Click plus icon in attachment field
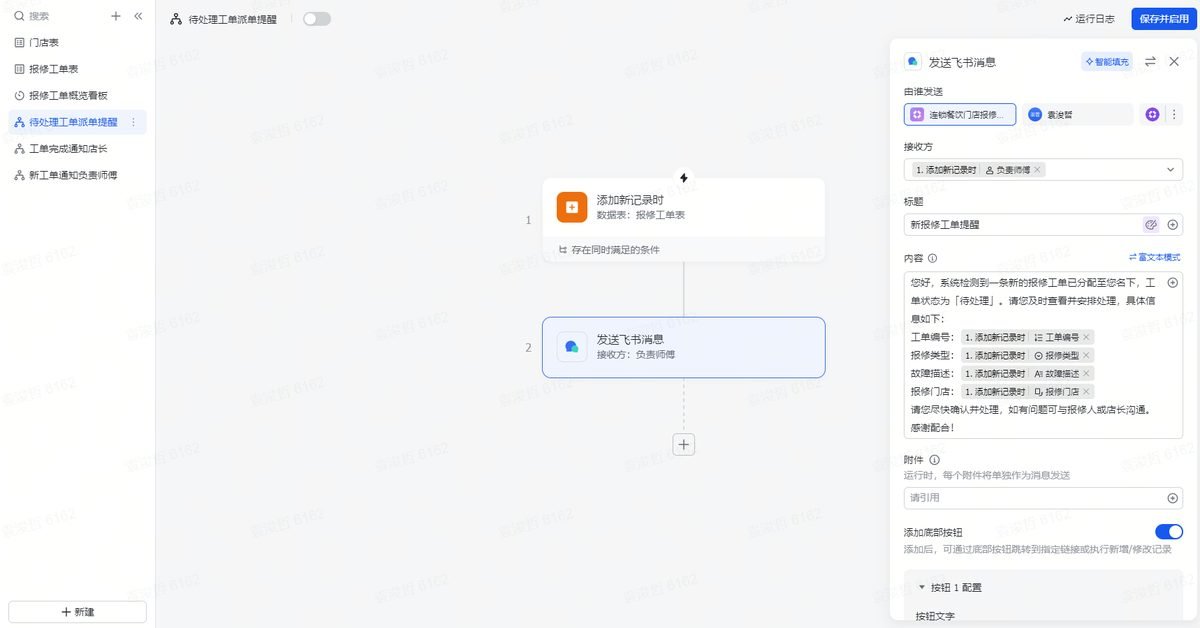 1173,498
